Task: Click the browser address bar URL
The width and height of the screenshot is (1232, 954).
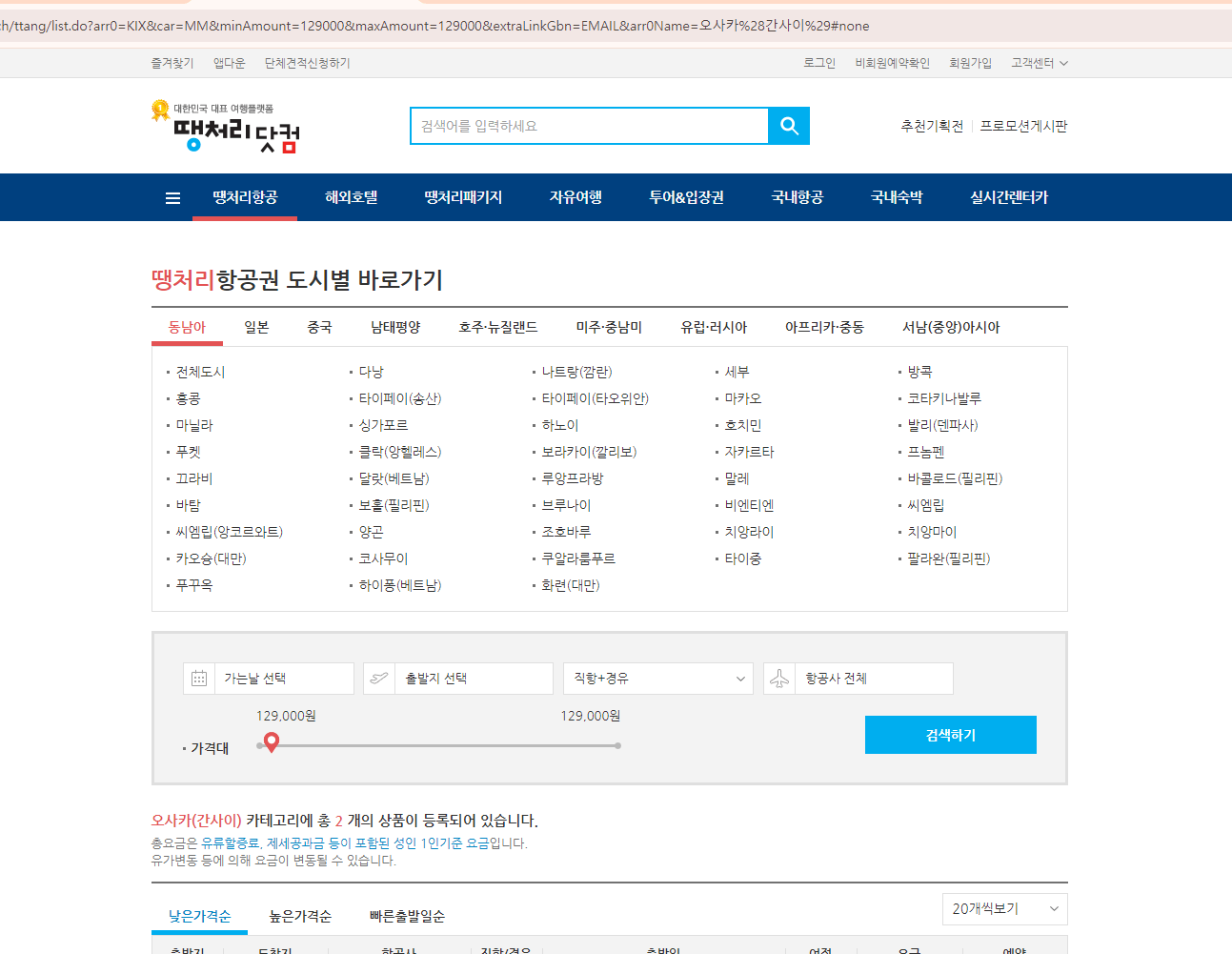Action: pyautogui.click(x=434, y=26)
